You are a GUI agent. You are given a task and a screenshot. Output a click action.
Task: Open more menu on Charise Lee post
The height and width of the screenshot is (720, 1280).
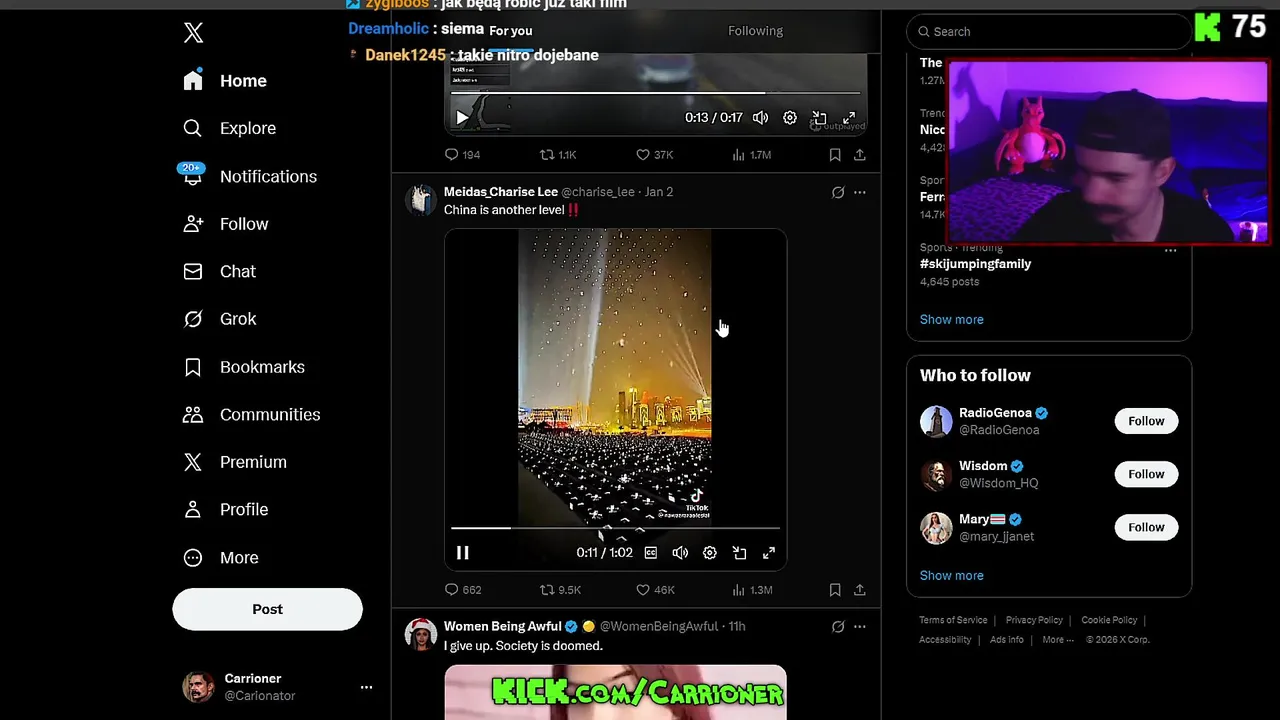(860, 192)
